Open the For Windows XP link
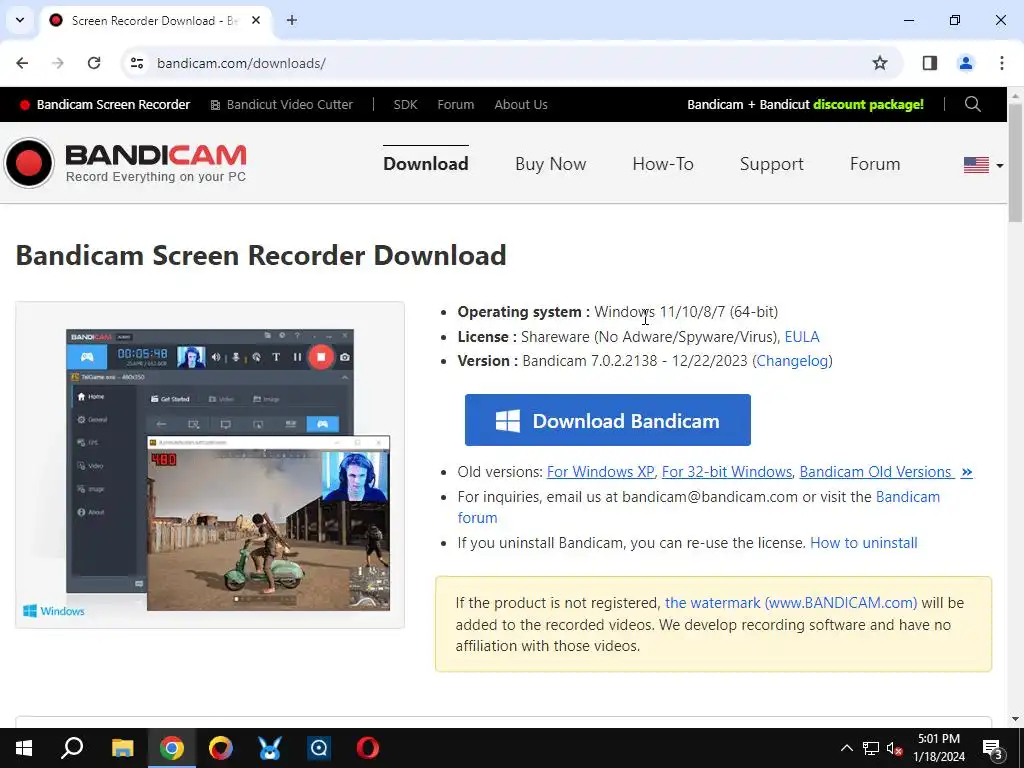 click(x=600, y=472)
